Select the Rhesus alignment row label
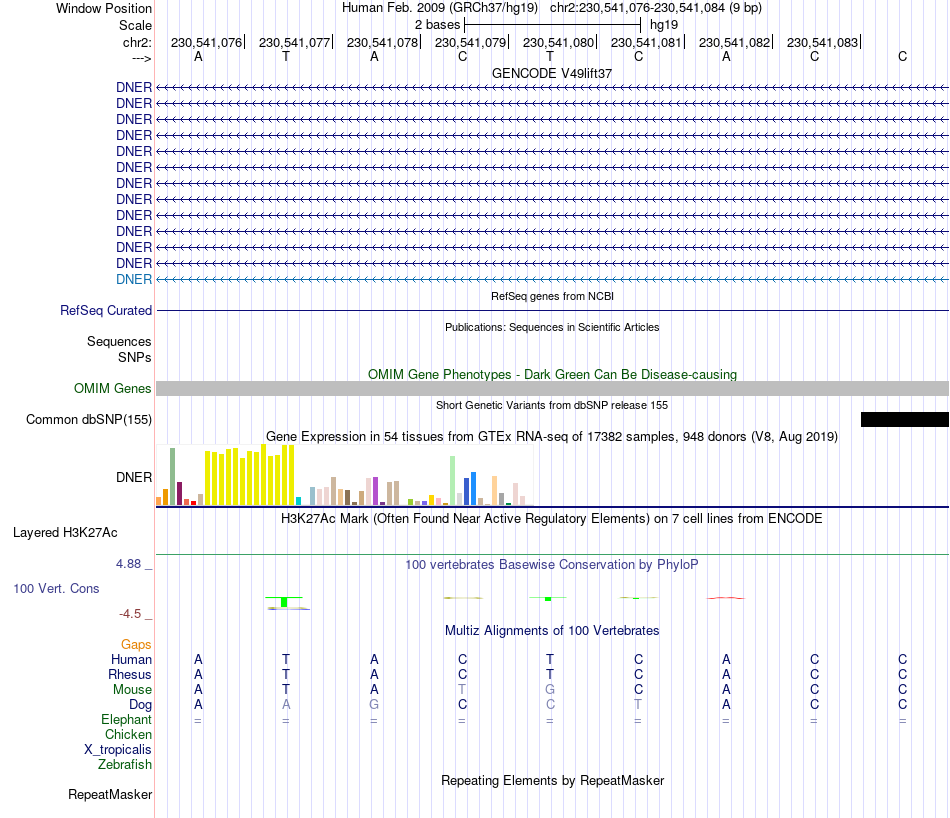The height and width of the screenshot is (818, 950). (x=130, y=674)
